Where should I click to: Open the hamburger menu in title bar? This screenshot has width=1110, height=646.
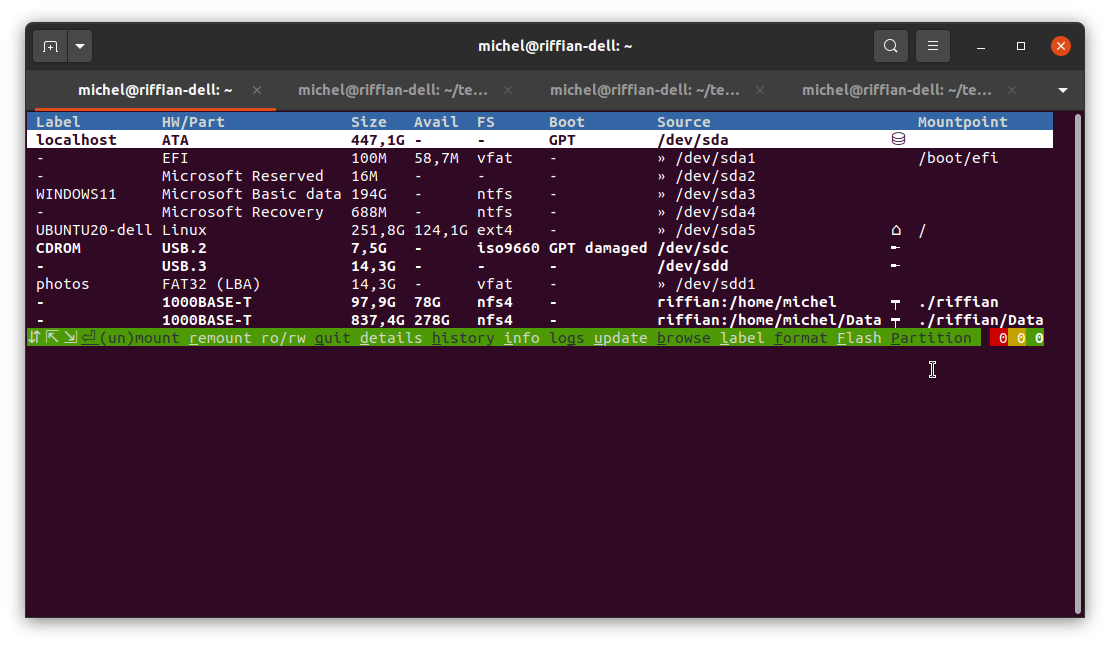click(933, 47)
